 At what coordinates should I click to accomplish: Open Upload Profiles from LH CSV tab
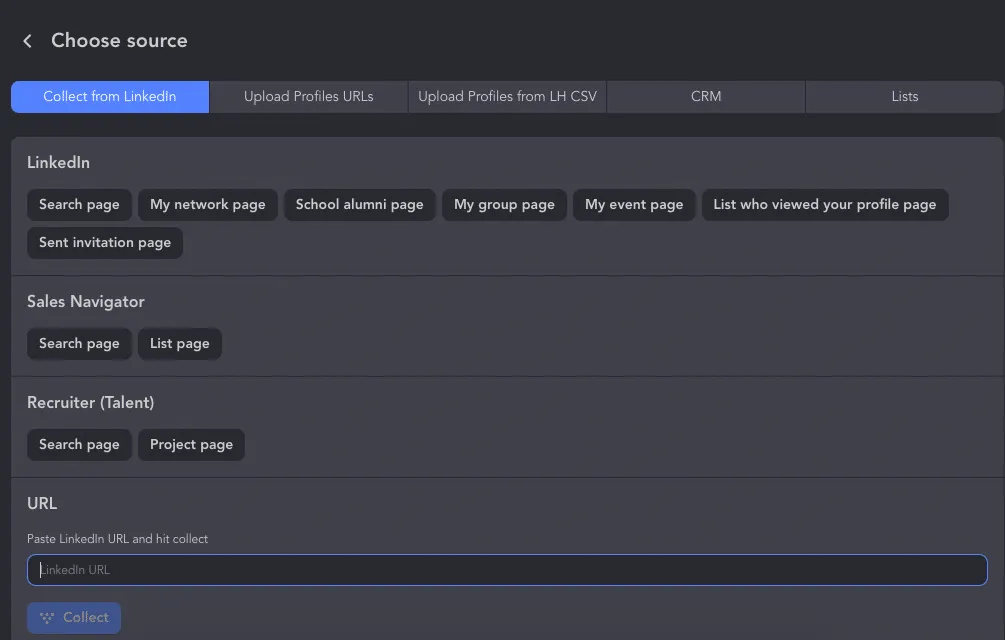coord(507,97)
